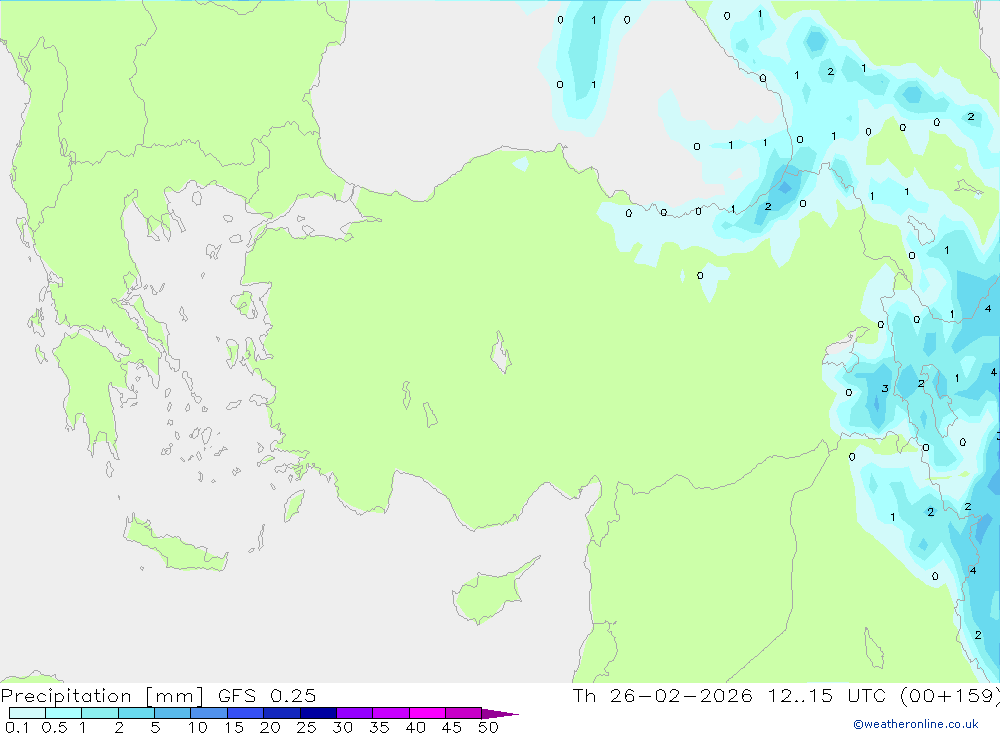Click the legend swatch between 35 and 40
The width and height of the screenshot is (1000, 733).
coord(391,713)
